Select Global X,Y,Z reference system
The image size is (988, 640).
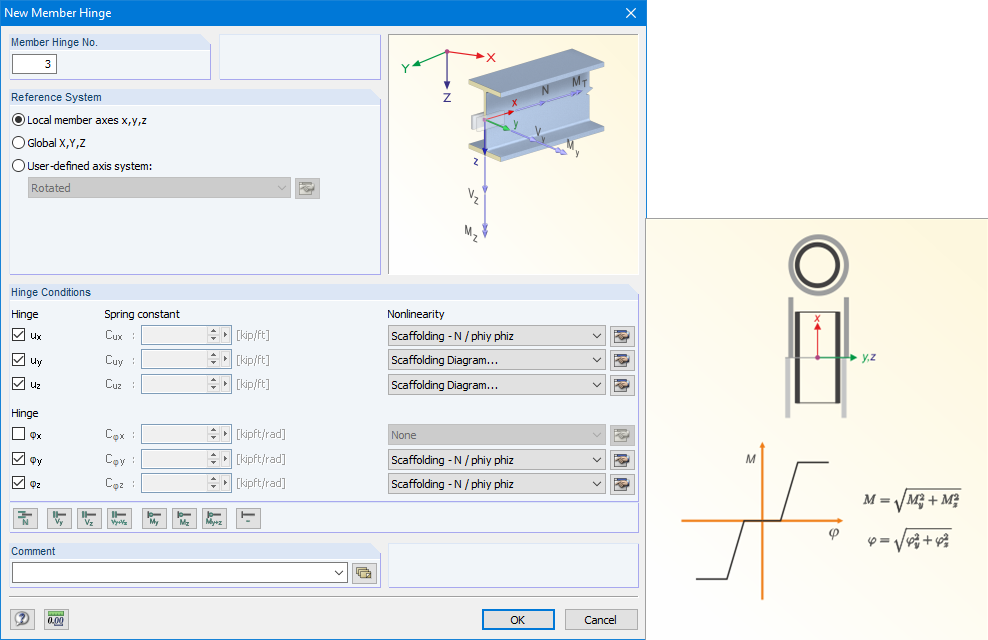[x=17, y=142]
